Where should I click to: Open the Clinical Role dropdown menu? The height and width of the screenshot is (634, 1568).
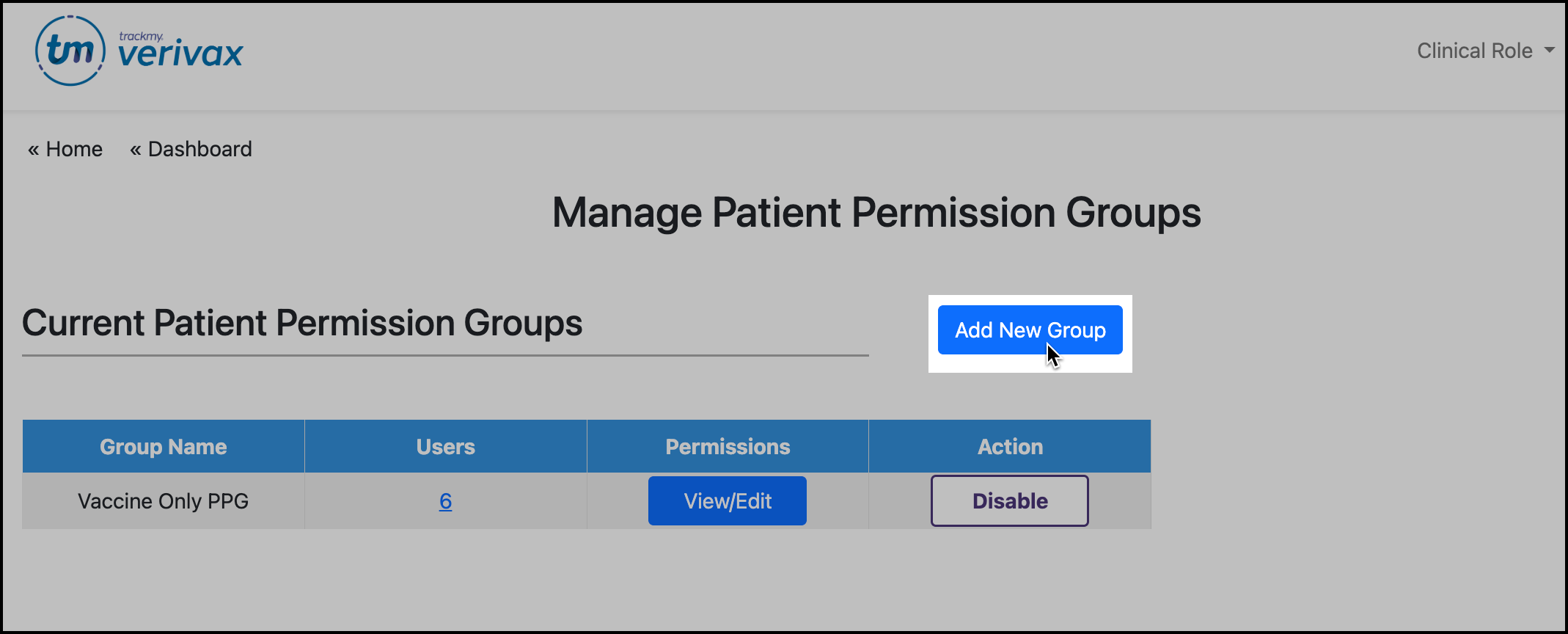pos(1474,51)
